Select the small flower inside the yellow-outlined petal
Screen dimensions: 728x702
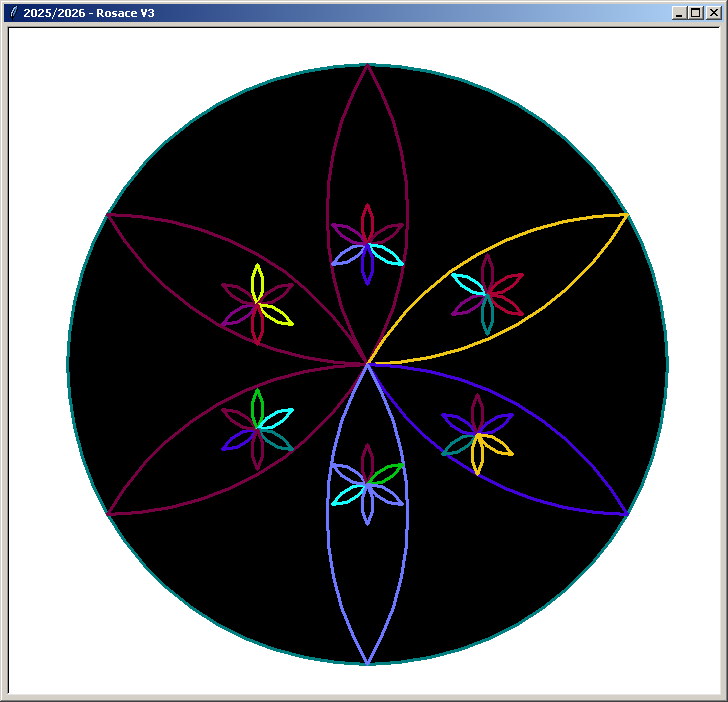click(x=487, y=294)
